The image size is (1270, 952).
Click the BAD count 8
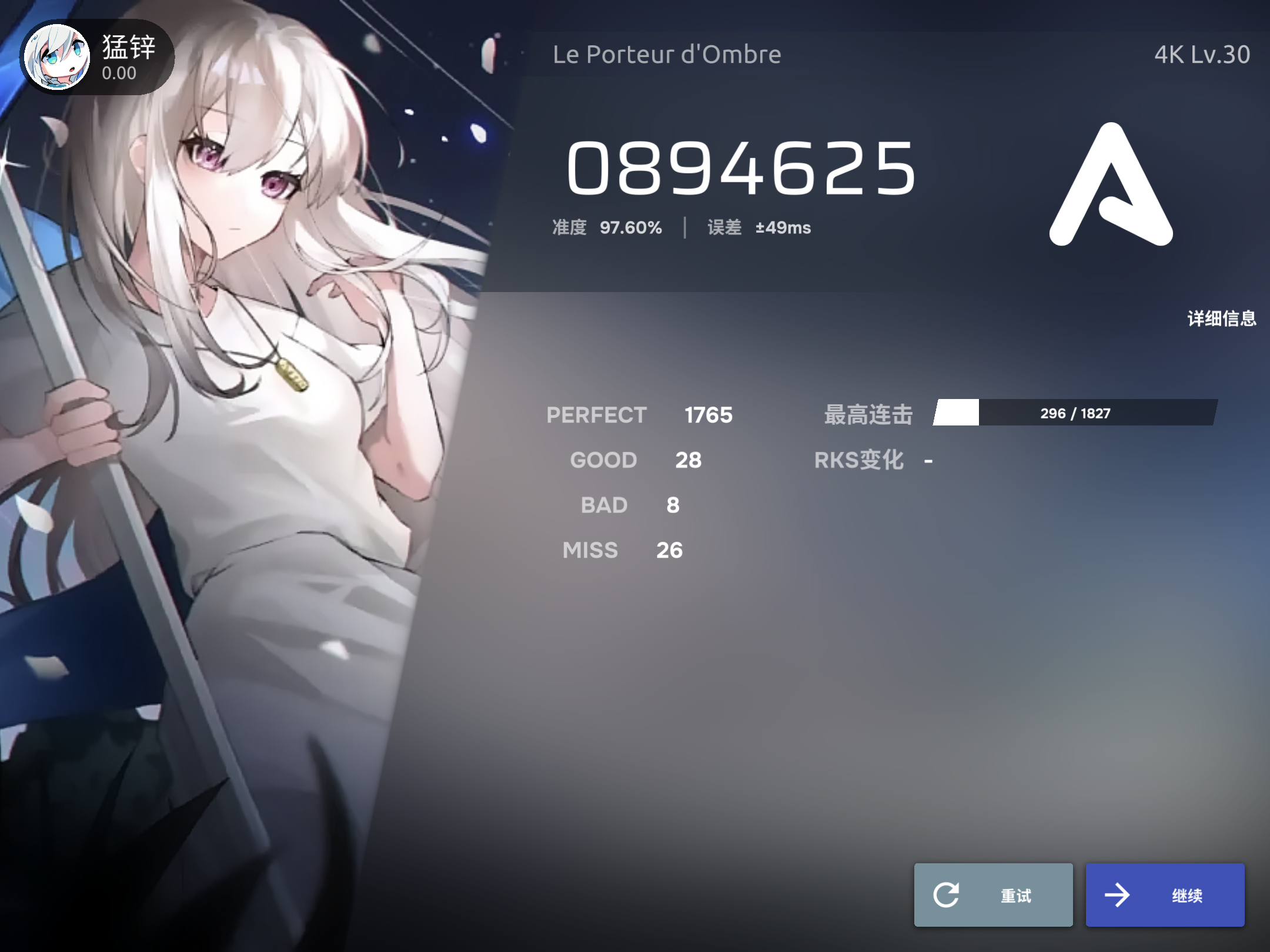pos(673,505)
